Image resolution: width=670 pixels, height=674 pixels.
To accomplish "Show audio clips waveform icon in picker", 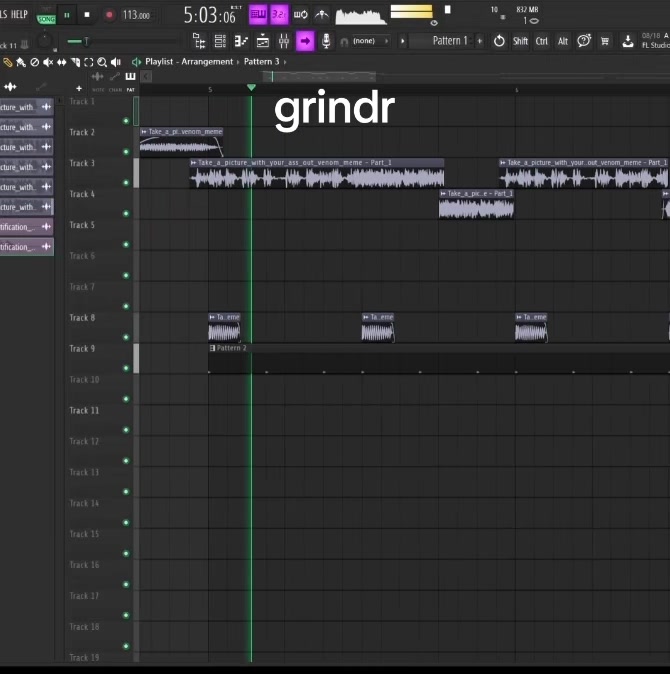I will [x=10, y=87].
